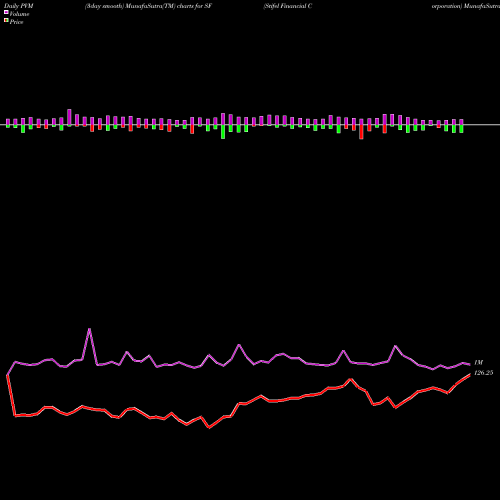
Task: Click the right end of the red price line
Action: [x=470, y=375]
